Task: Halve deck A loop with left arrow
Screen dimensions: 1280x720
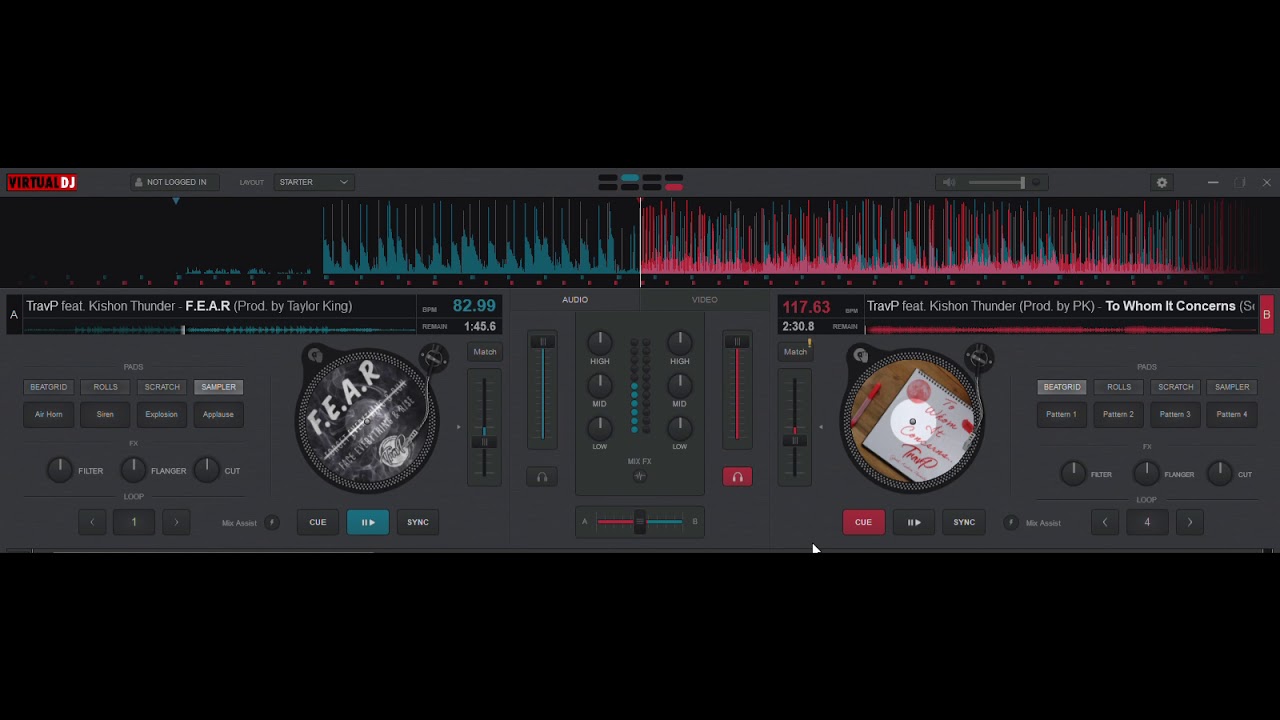Action: point(92,522)
